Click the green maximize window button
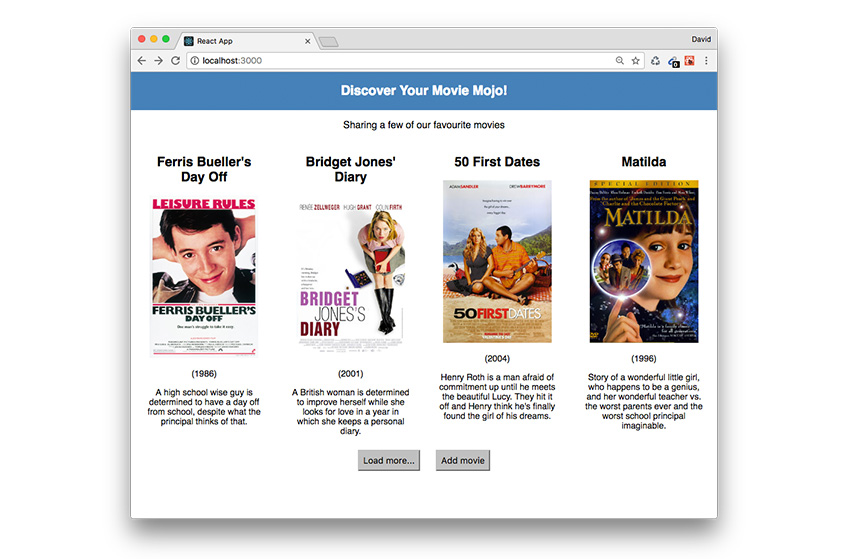Image resolution: width=850 pixels, height=559 pixels. pos(166,39)
